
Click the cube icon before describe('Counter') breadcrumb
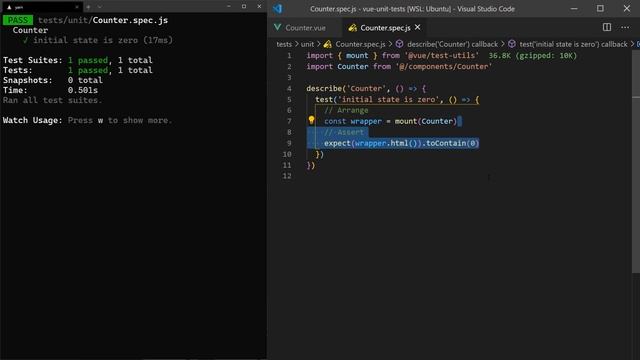pos(400,44)
